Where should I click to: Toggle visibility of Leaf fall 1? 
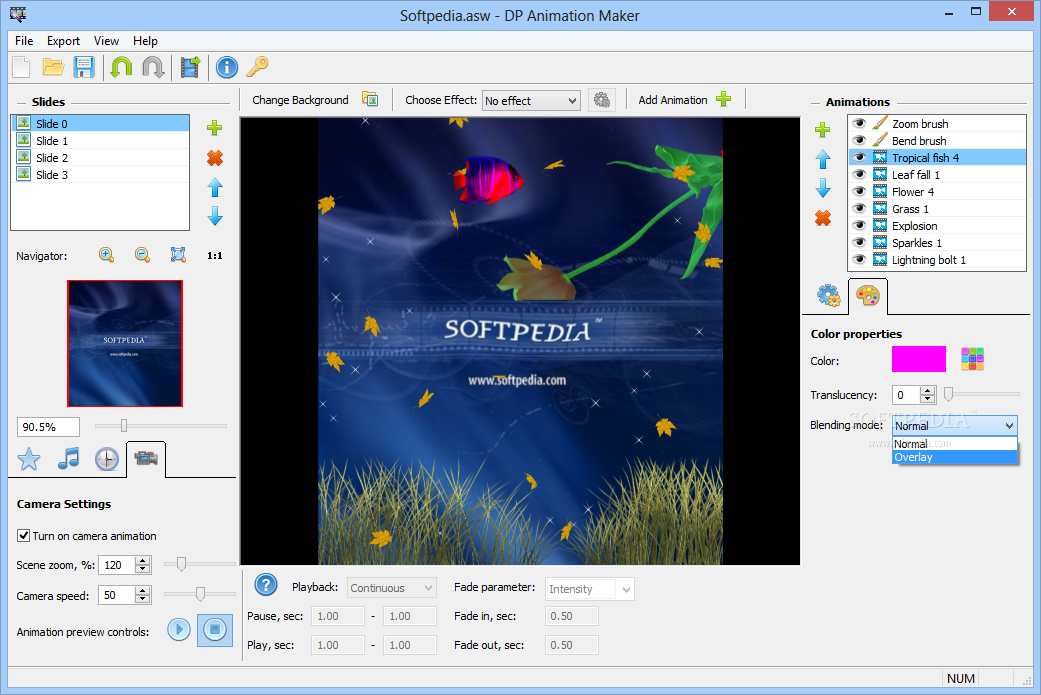click(x=859, y=175)
